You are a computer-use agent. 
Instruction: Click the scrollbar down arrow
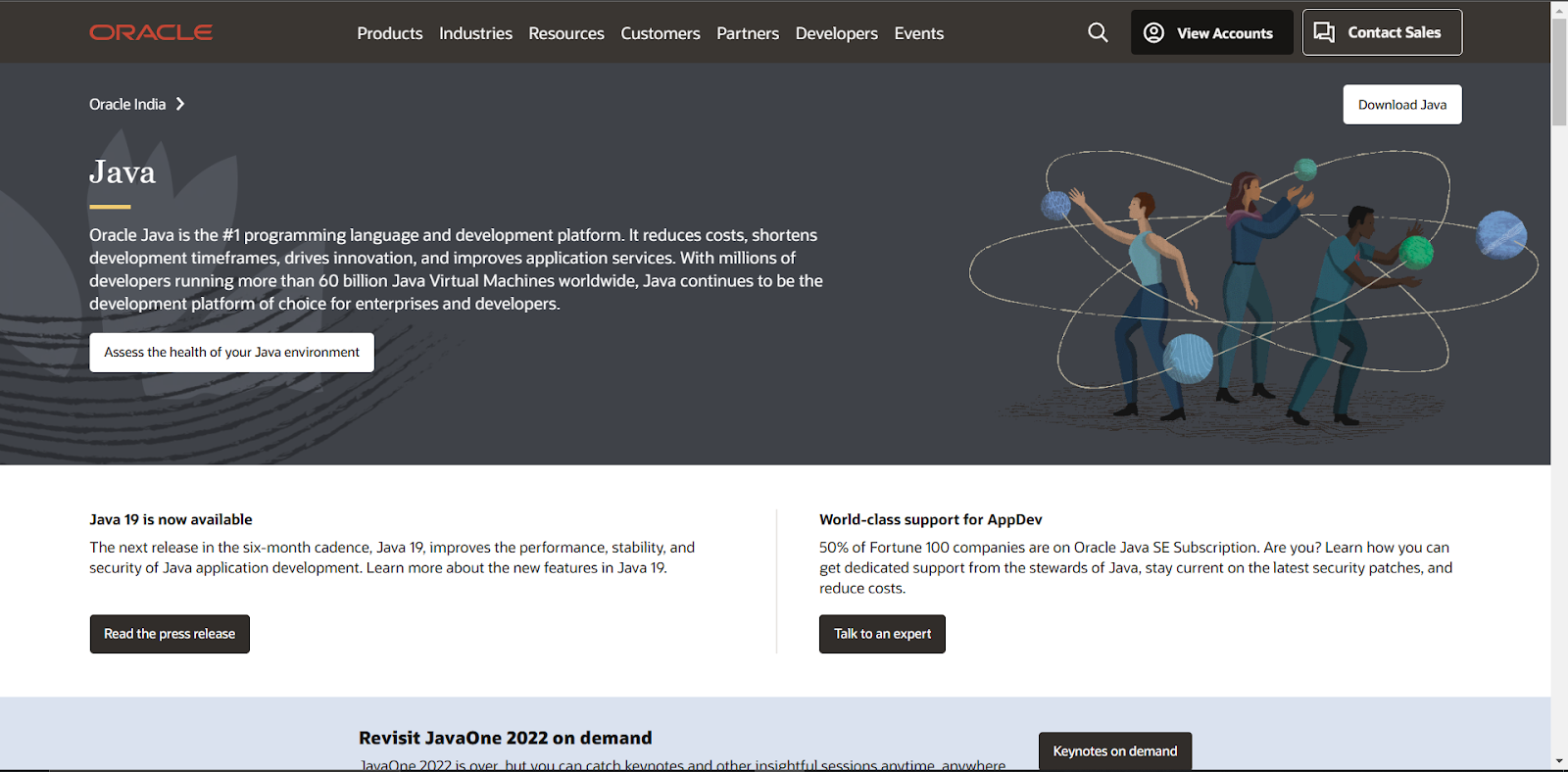click(x=1559, y=761)
